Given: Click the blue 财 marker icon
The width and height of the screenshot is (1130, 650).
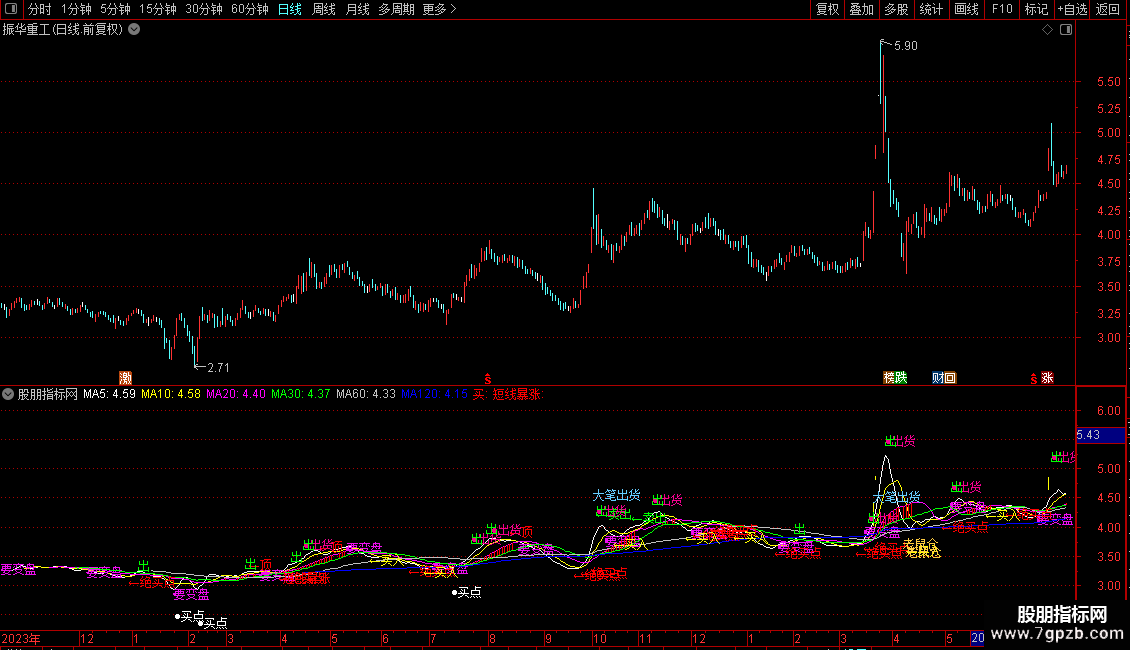Looking at the screenshot, I should pyautogui.click(x=938, y=378).
